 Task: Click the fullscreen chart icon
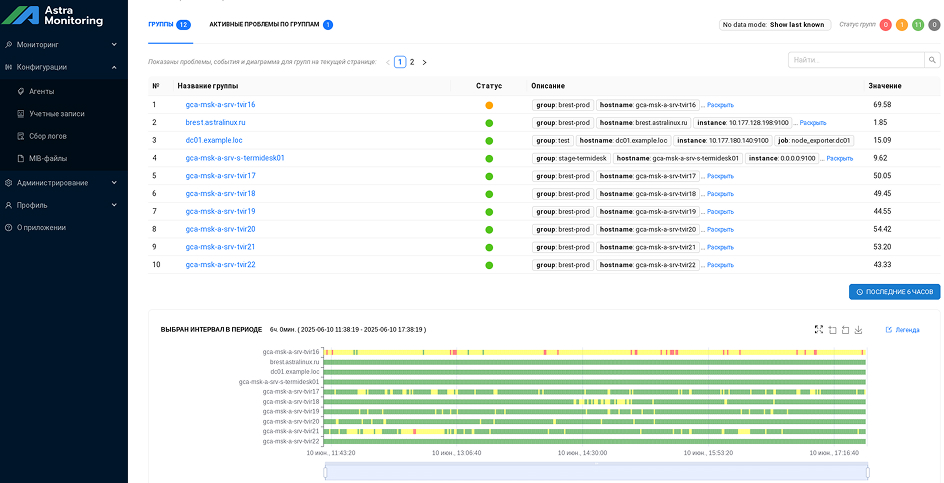(x=819, y=329)
